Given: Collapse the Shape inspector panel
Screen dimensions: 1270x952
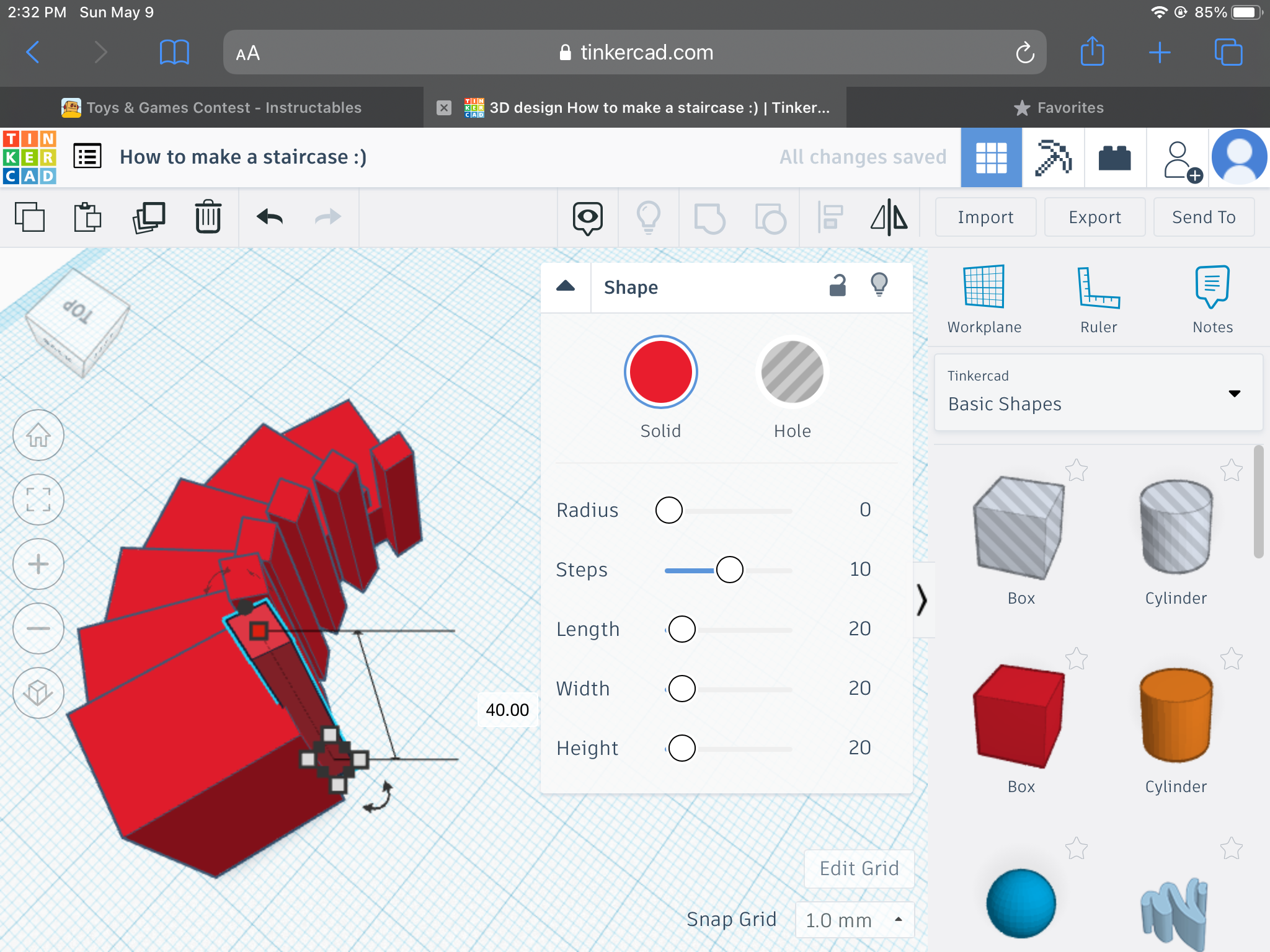Looking at the screenshot, I should pos(566,286).
